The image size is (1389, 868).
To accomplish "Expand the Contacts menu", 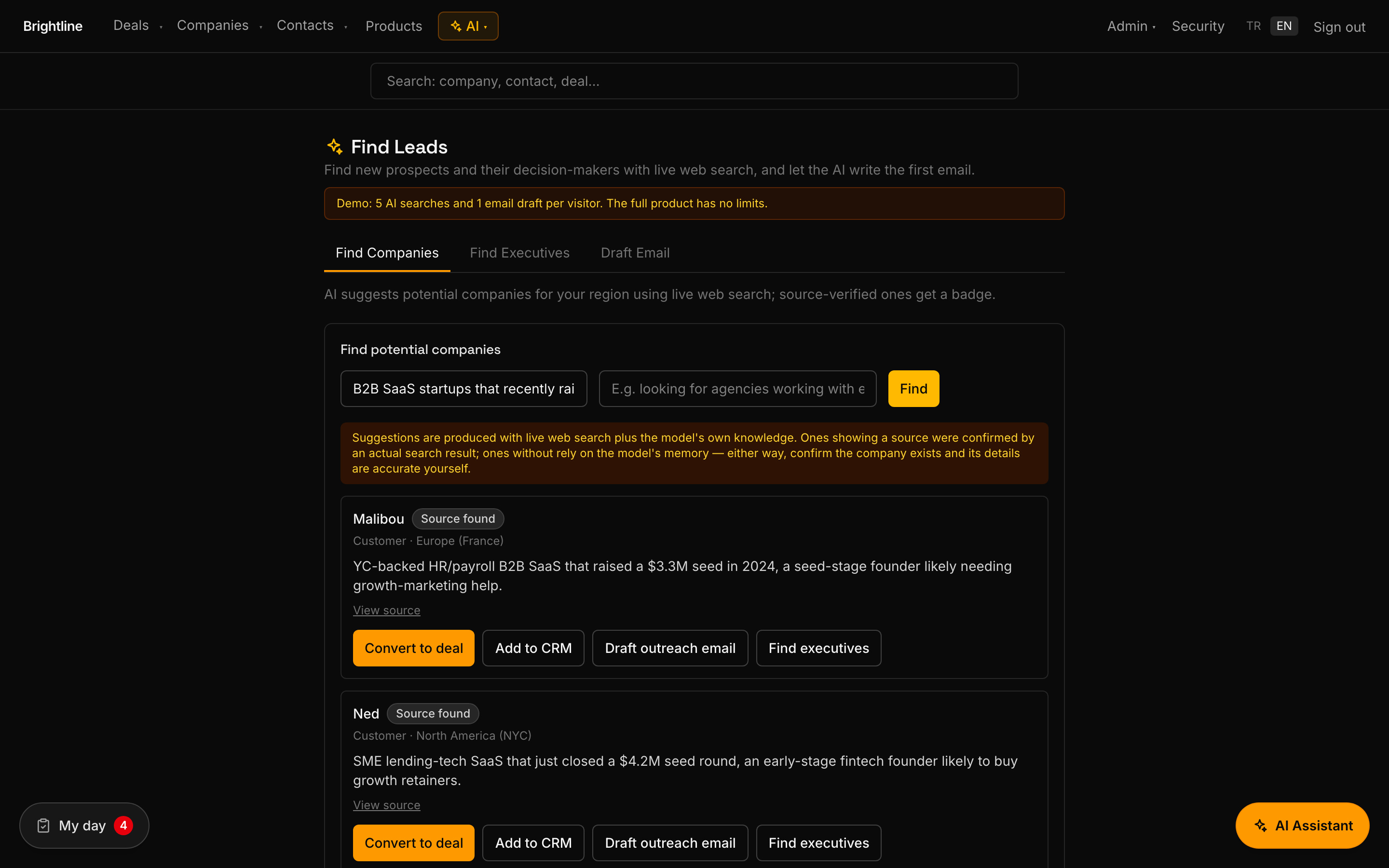I will (312, 26).
